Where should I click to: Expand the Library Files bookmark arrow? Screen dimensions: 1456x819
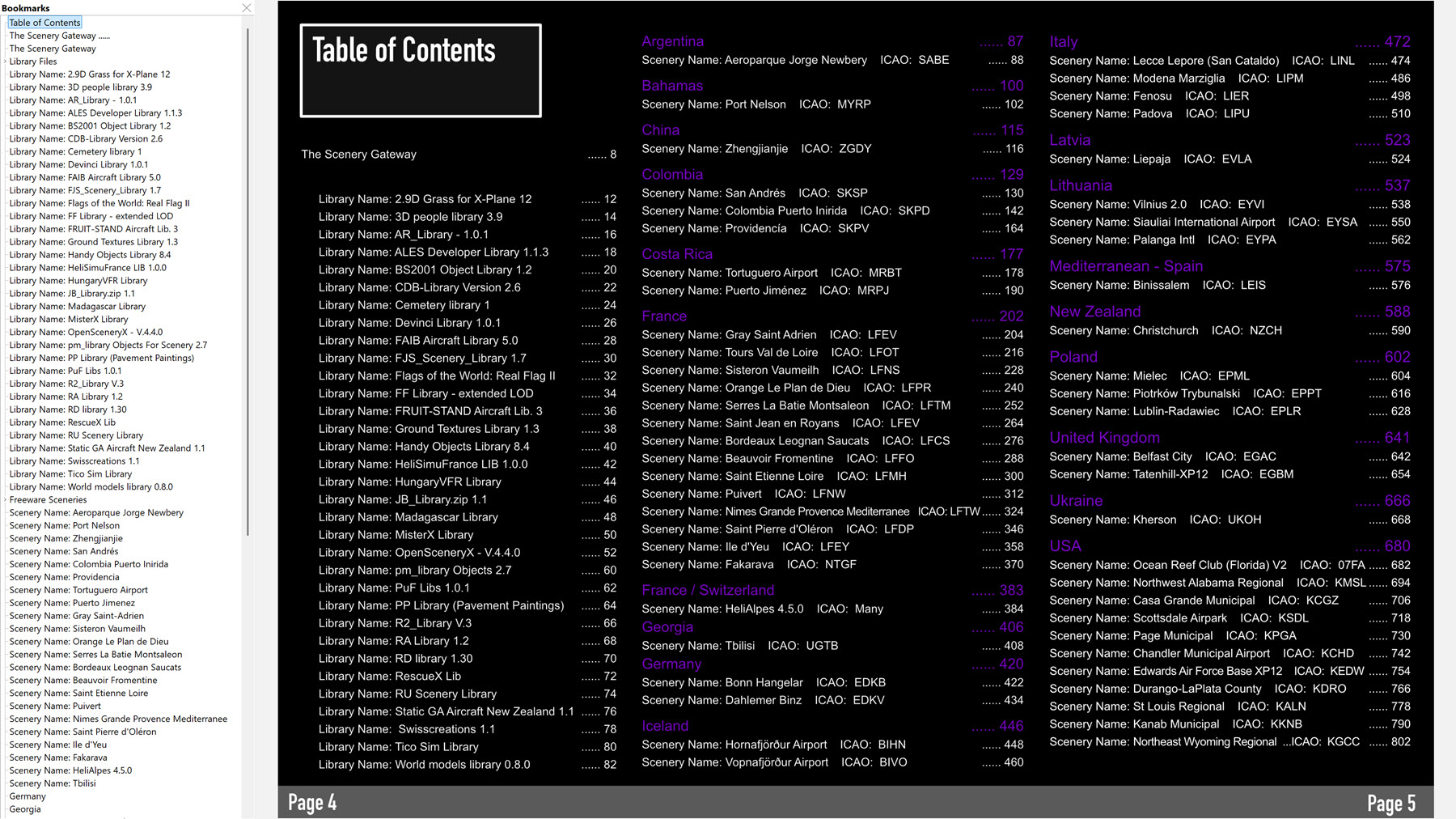[5, 62]
